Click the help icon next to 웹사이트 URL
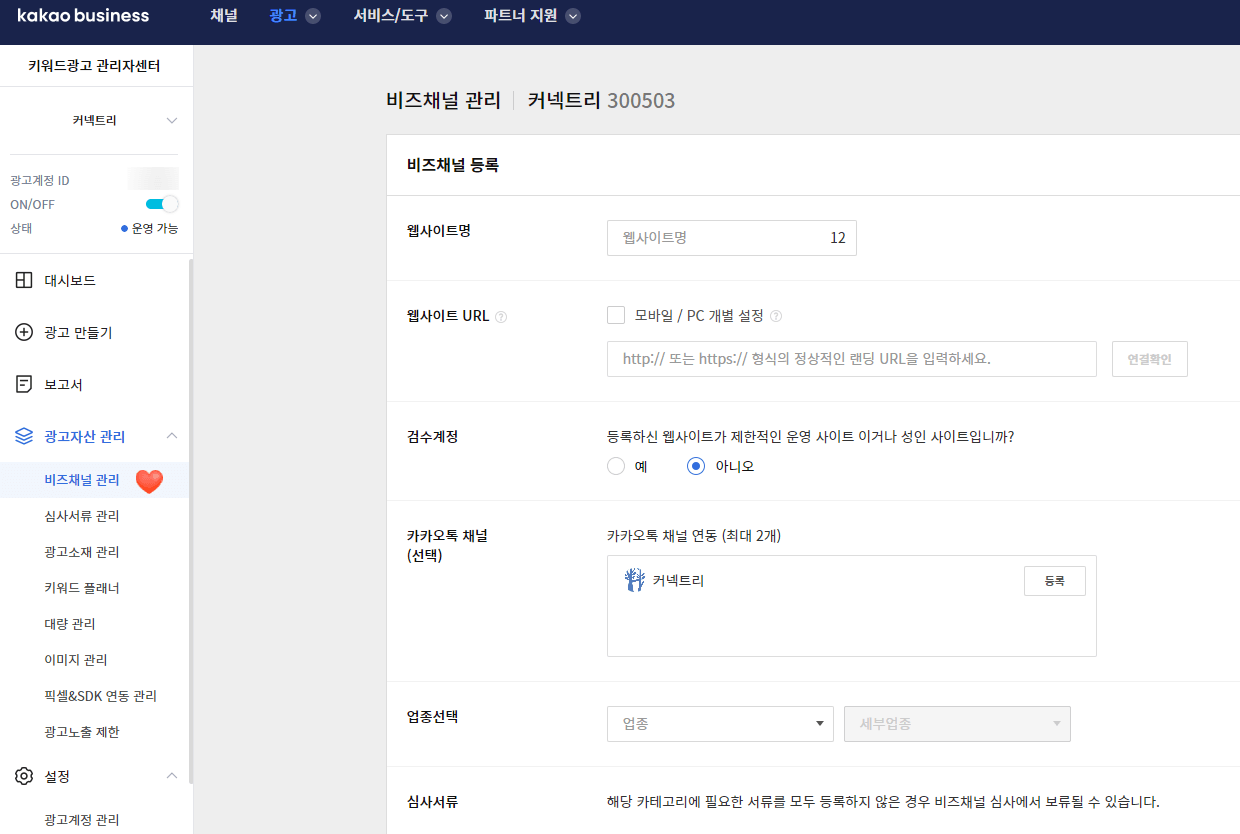 (501, 317)
